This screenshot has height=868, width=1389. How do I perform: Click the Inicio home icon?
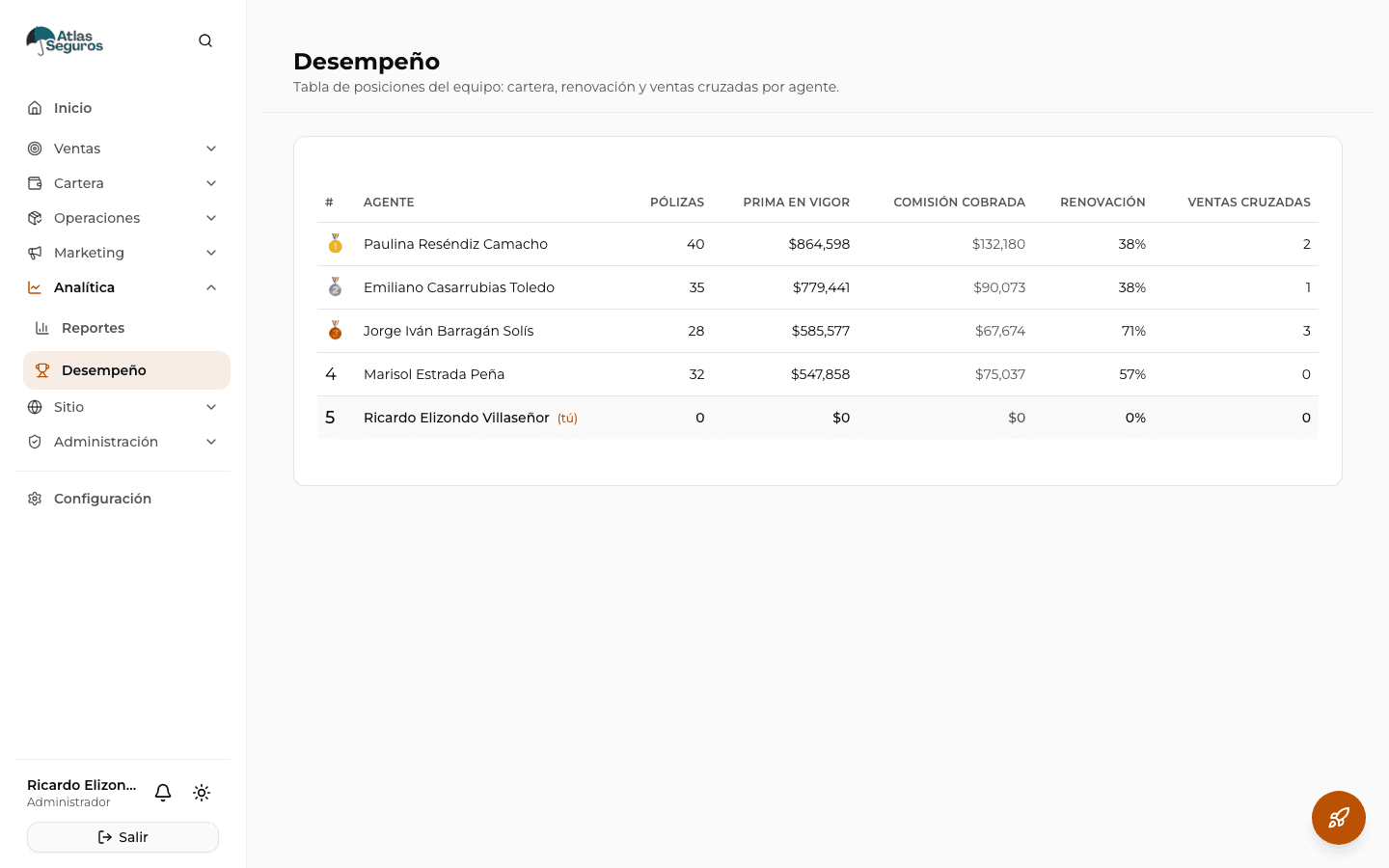coord(35,108)
